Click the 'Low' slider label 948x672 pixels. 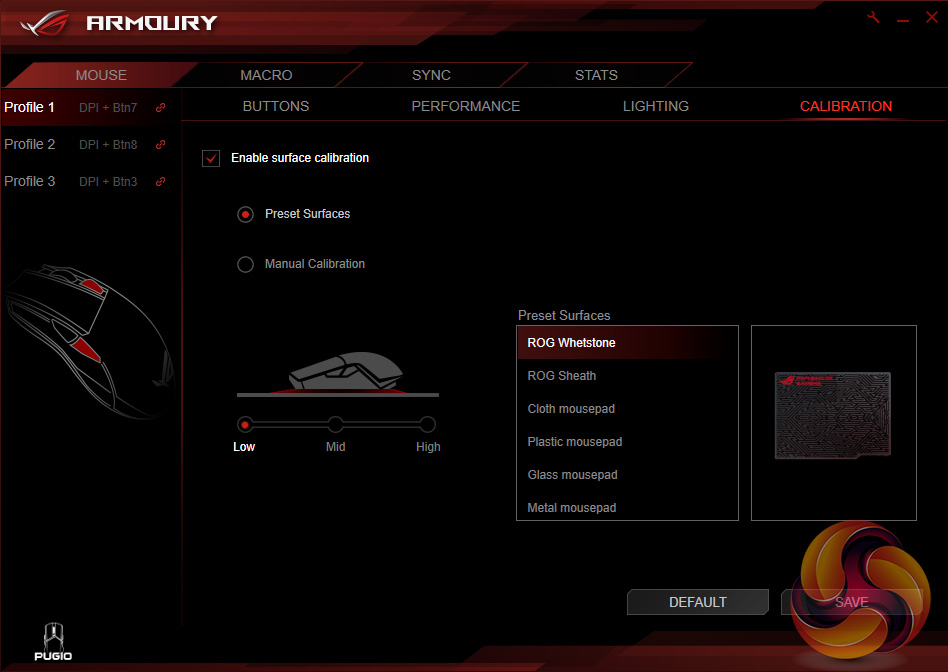[x=244, y=447]
